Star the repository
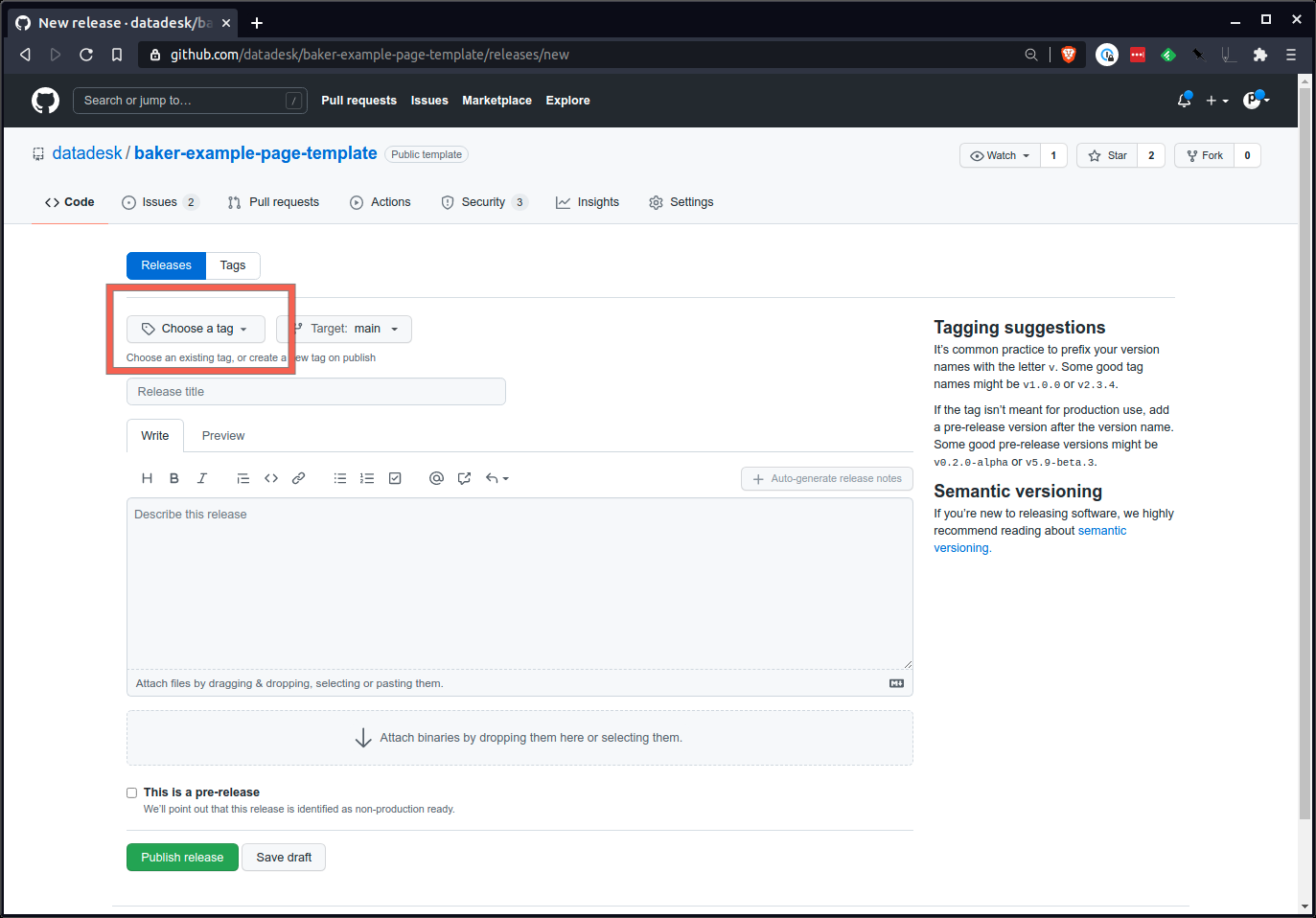The image size is (1316, 918). point(1107,155)
